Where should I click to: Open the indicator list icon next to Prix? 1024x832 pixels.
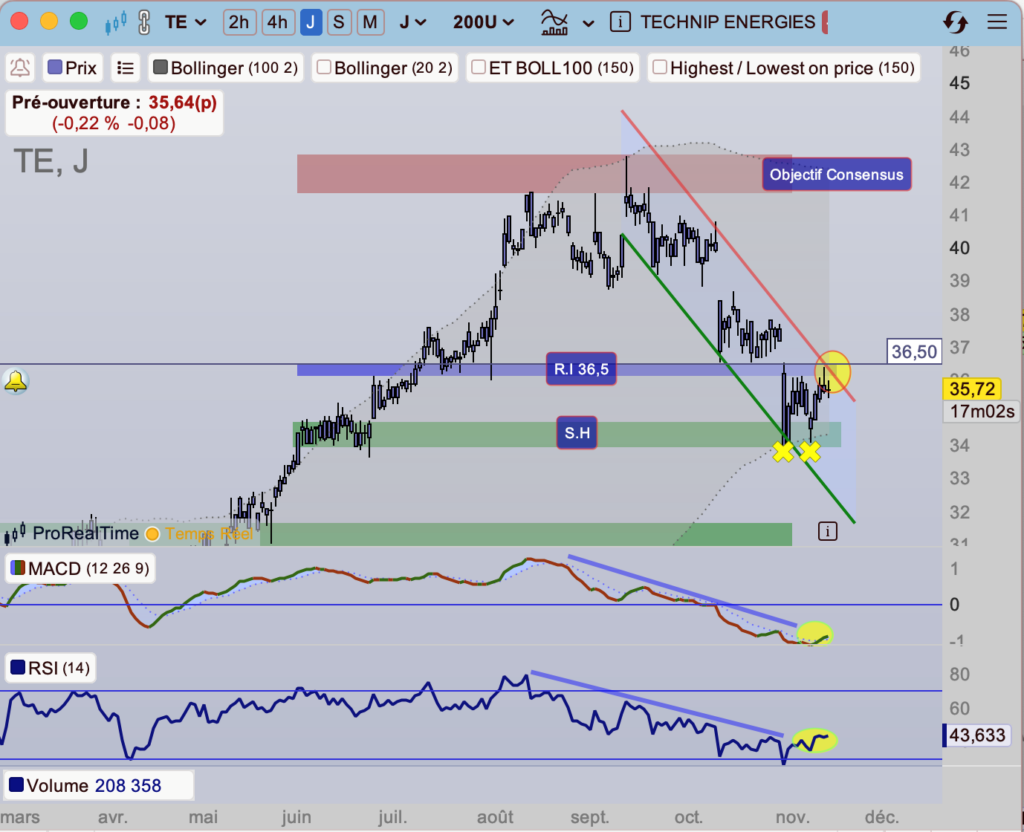(125, 68)
